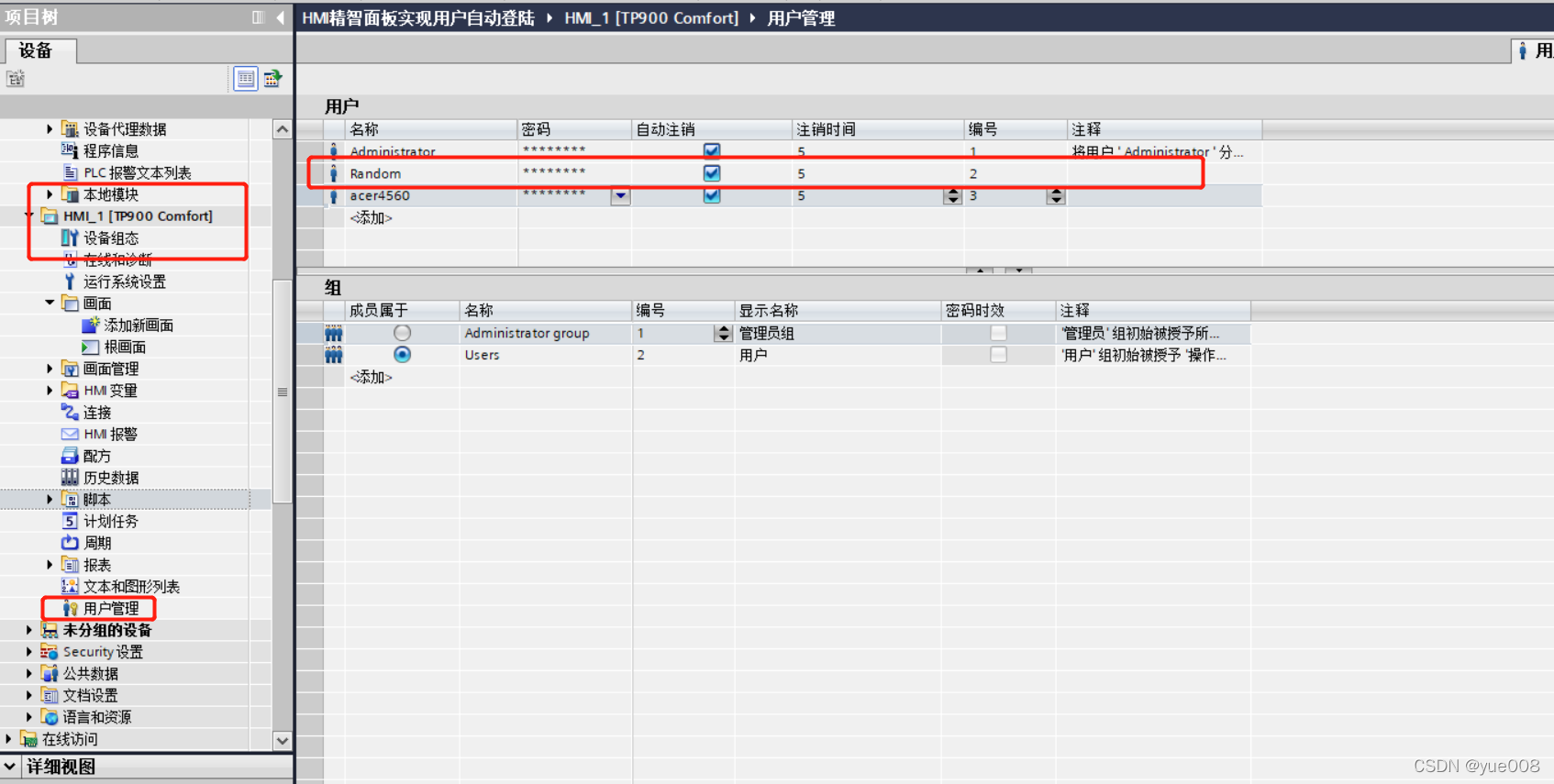The width and height of the screenshot is (1554, 784).
Task: Click the 设备代理数据 folder icon
Action: [x=70, y=128]
